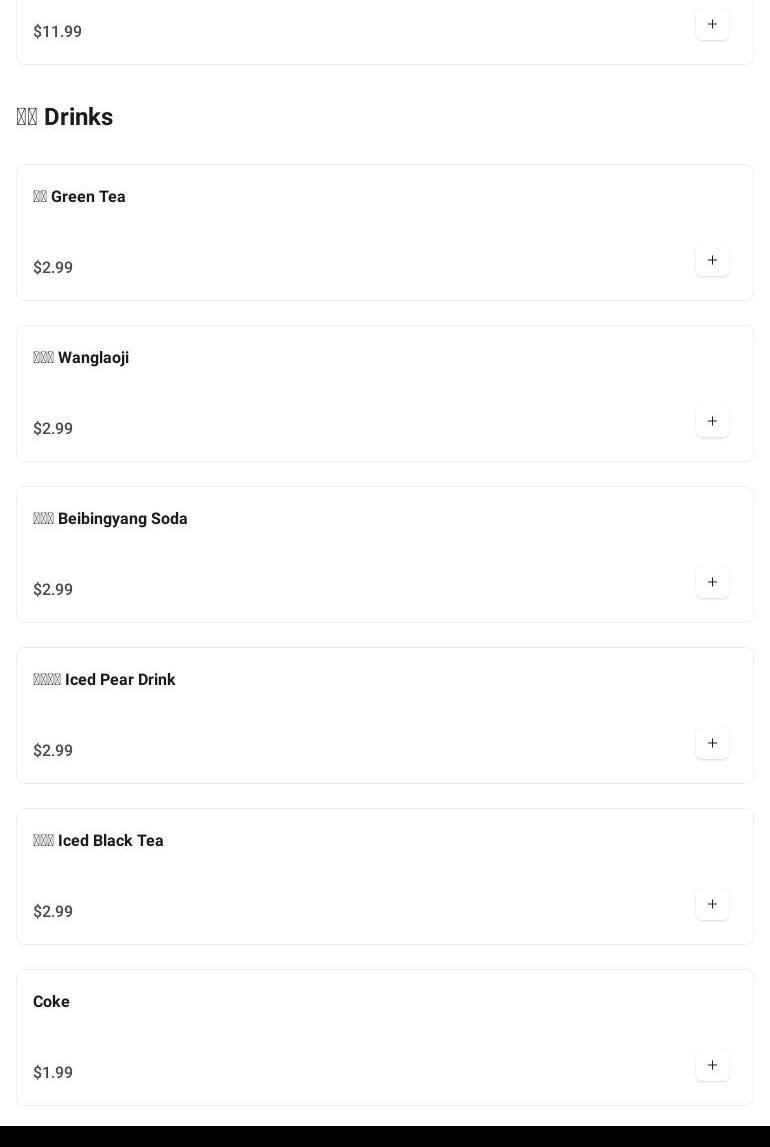Click the Green Tea $2.99 price
Viewport: 770px width, 1147px height.
pos(53,268)
